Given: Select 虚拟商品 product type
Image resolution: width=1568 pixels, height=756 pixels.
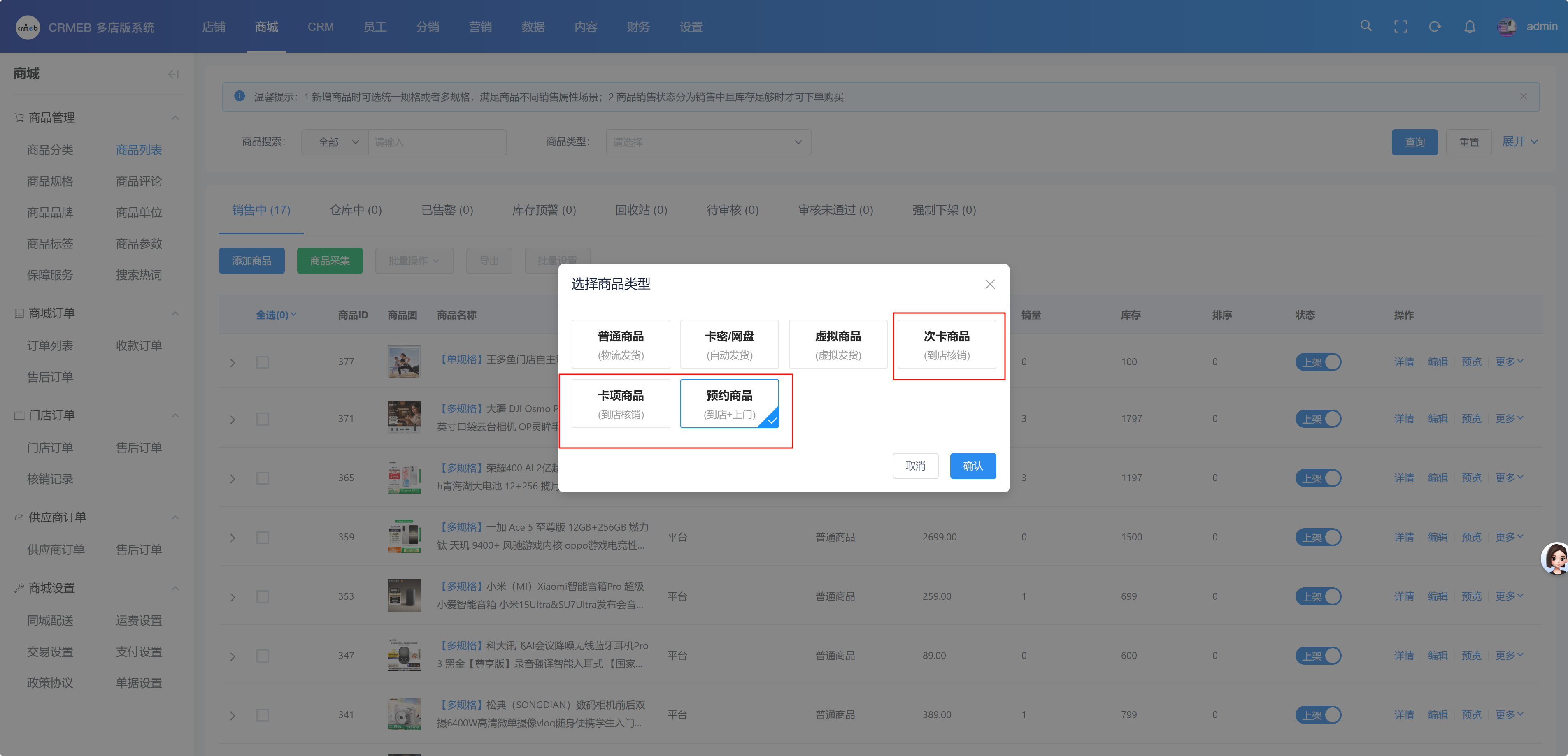Looking at the screenshot, I should coord(838,344).
